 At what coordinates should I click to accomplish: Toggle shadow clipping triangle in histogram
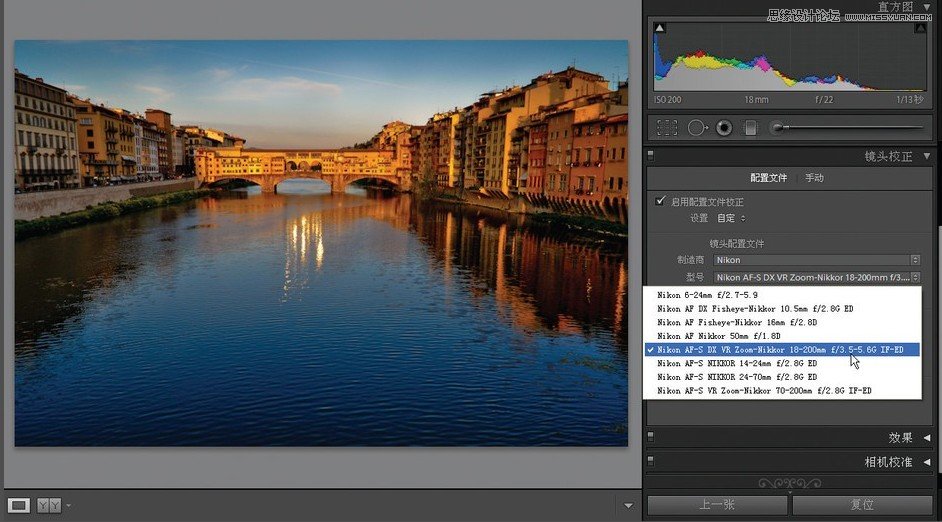pyautogui.click(x=660, y=28)
